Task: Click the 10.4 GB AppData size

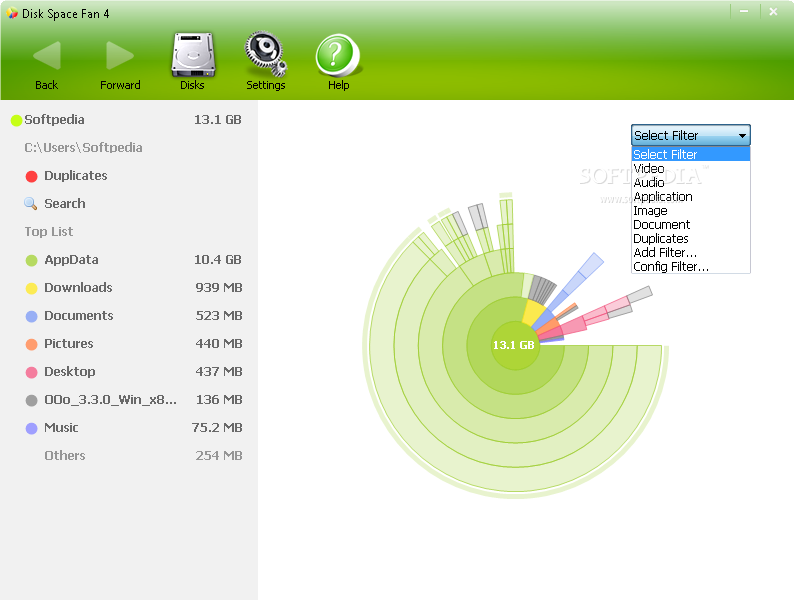Action: pos(218,260)
